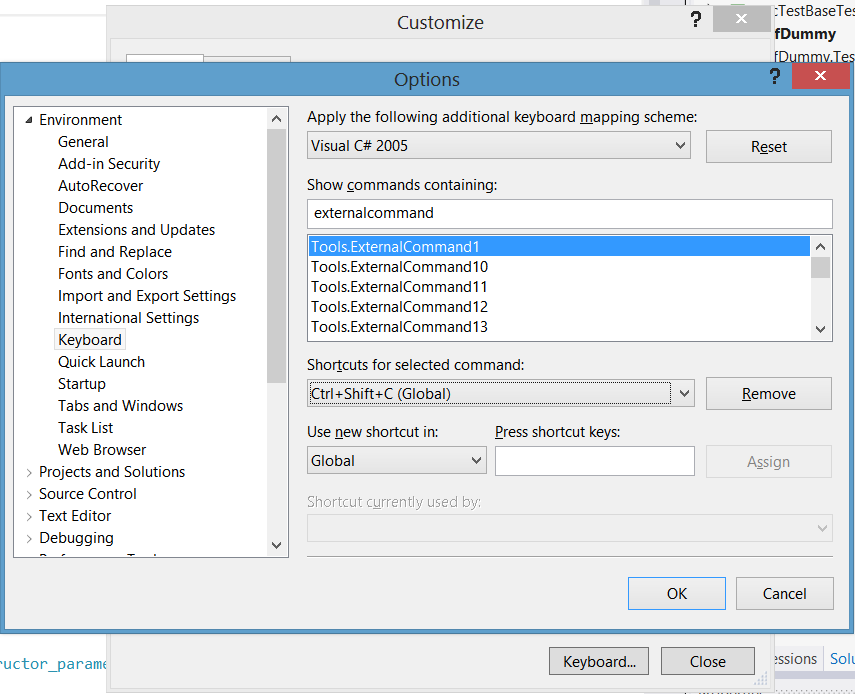Close the Options dialog with red X

[x=820, y=76]
